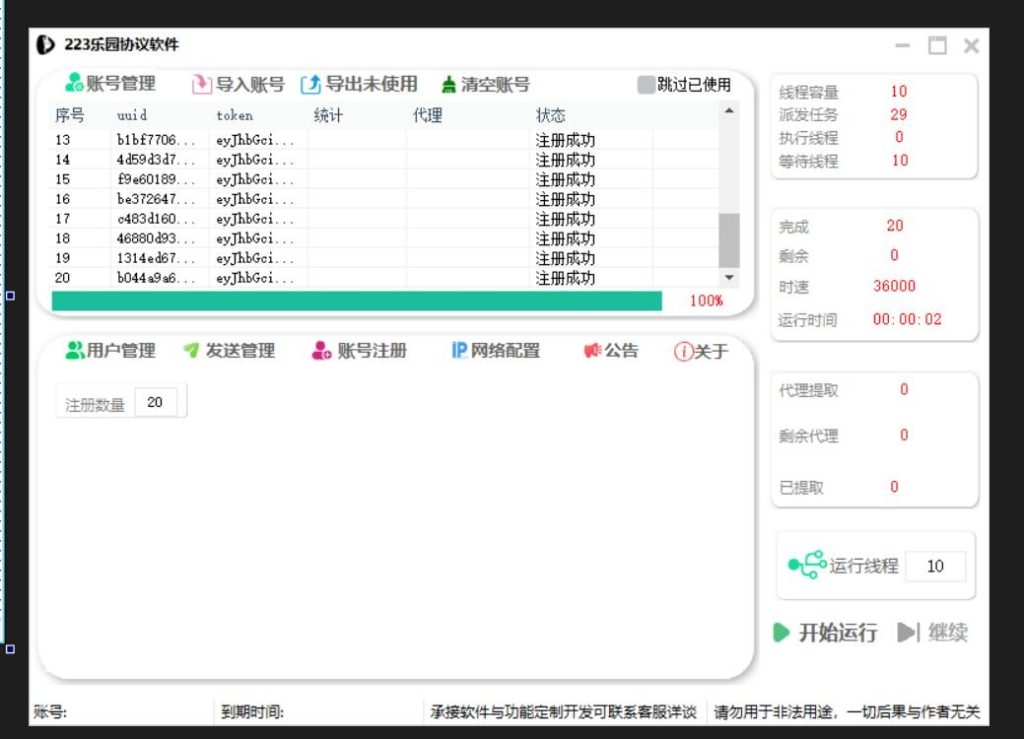Viewport: 1024px width, 739px height.
Task: Edit the 运行线程 thread count value 10
Action: coord(936,566)
